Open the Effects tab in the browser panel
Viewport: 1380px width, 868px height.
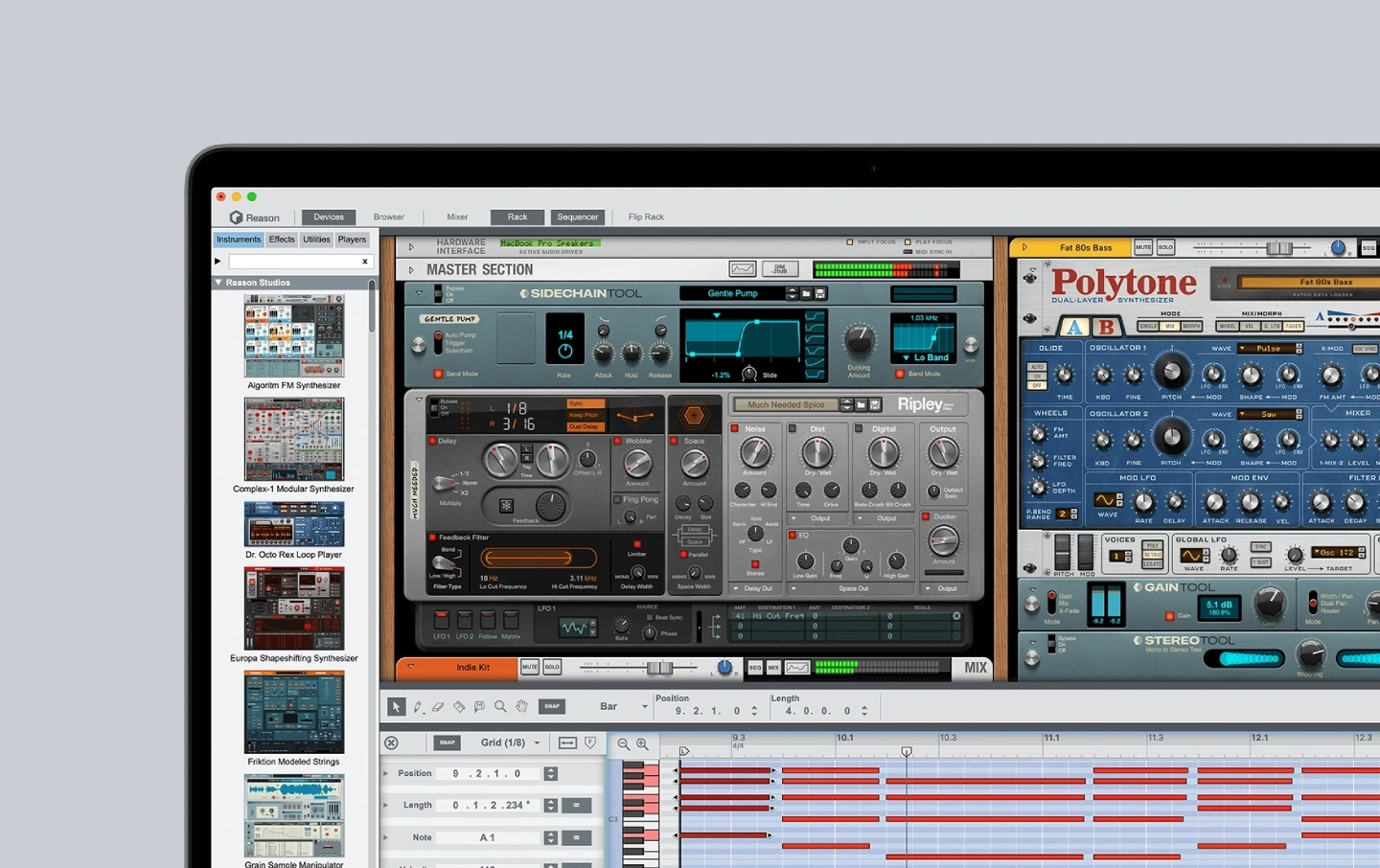point(281,239)
